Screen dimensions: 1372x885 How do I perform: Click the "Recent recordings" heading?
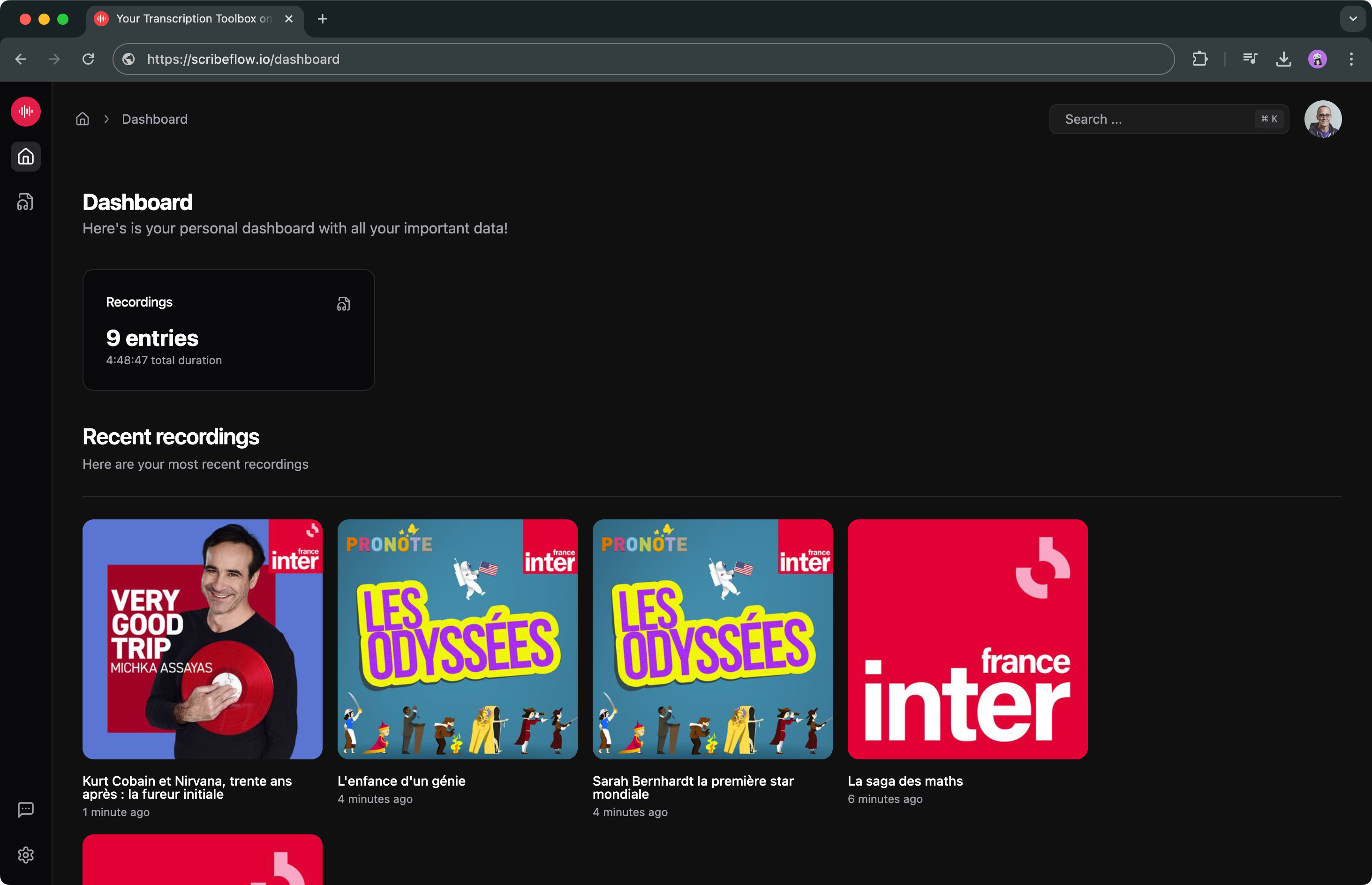point(171,437)
